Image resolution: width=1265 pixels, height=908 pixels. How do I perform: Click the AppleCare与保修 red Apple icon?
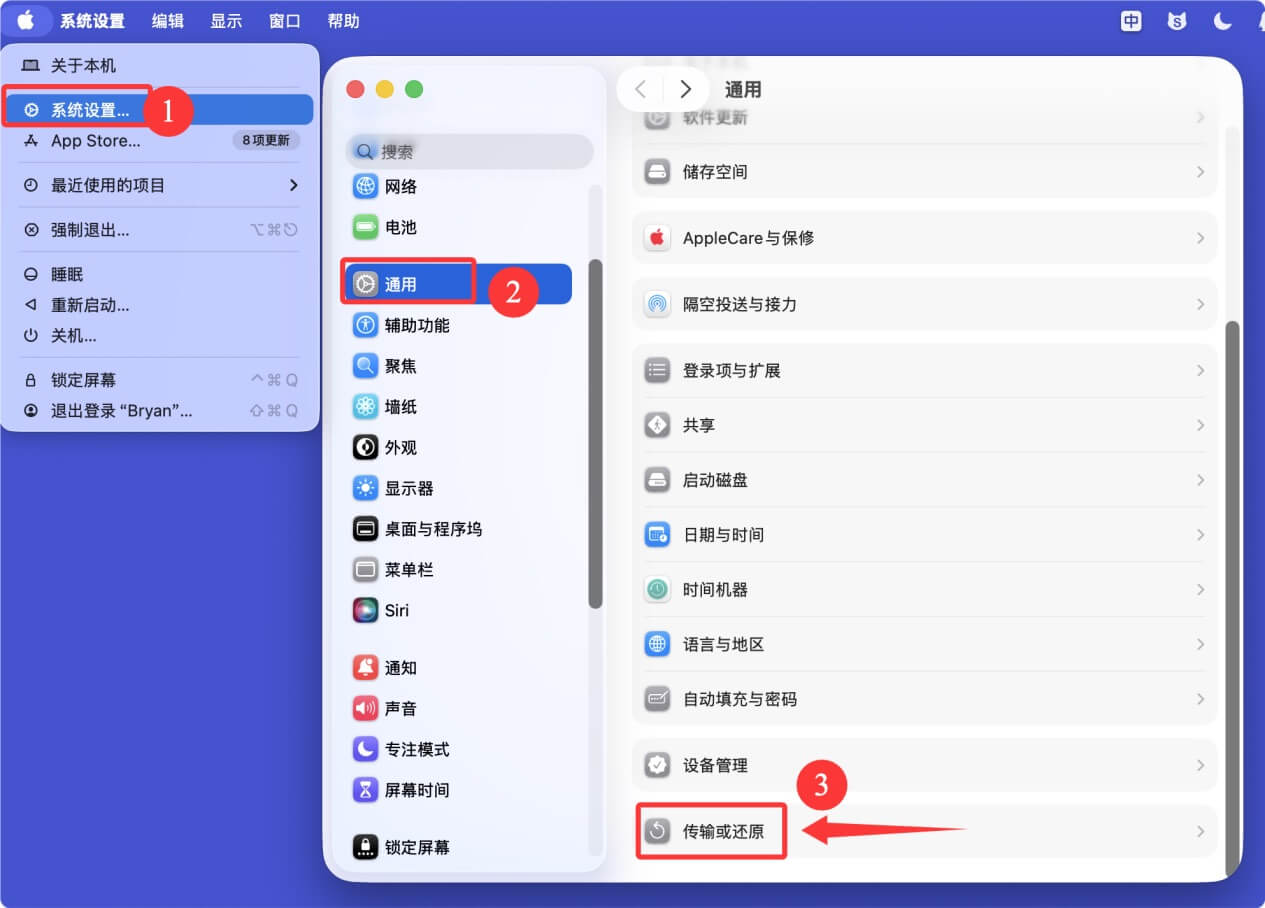(x=657, y=238)
